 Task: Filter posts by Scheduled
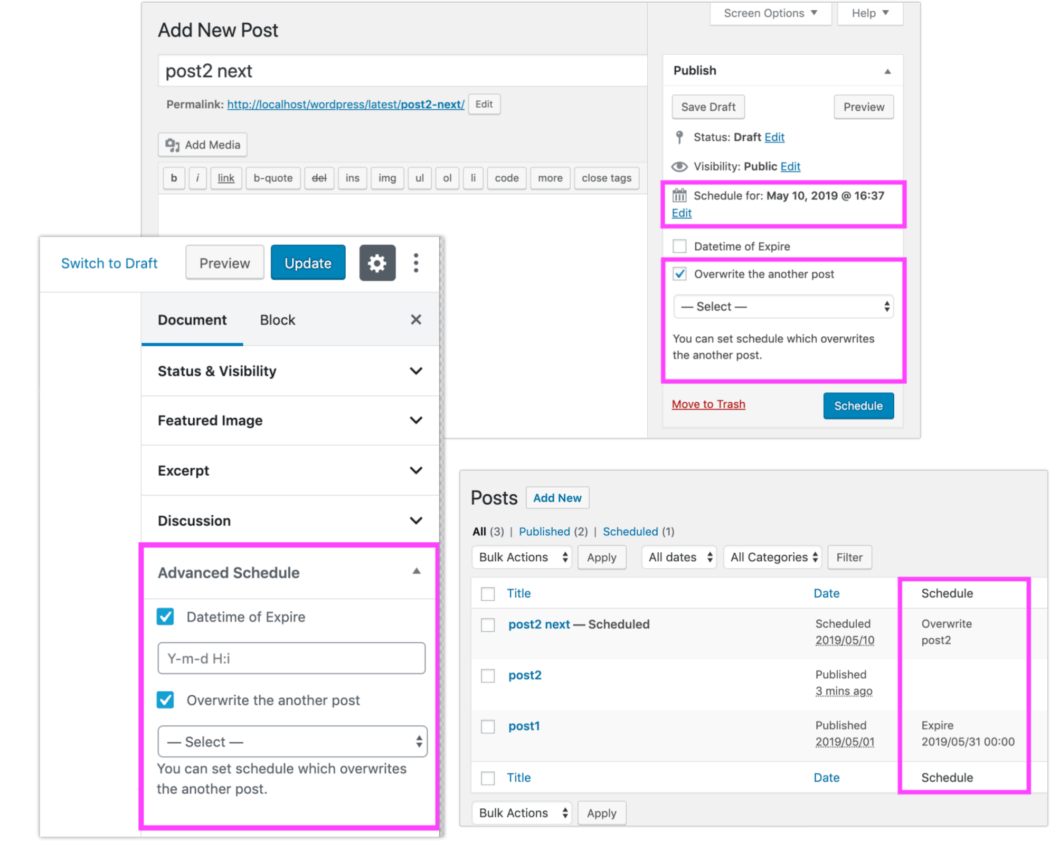[630, 532]
